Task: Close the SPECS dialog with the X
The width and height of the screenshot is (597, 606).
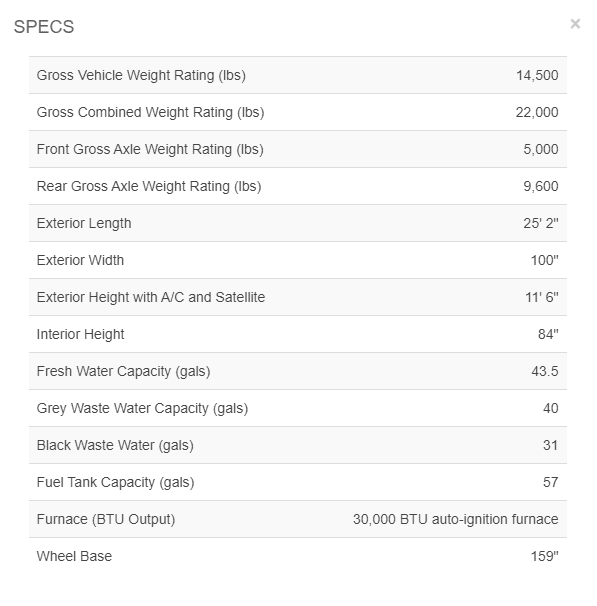Action: click(575, 24)
